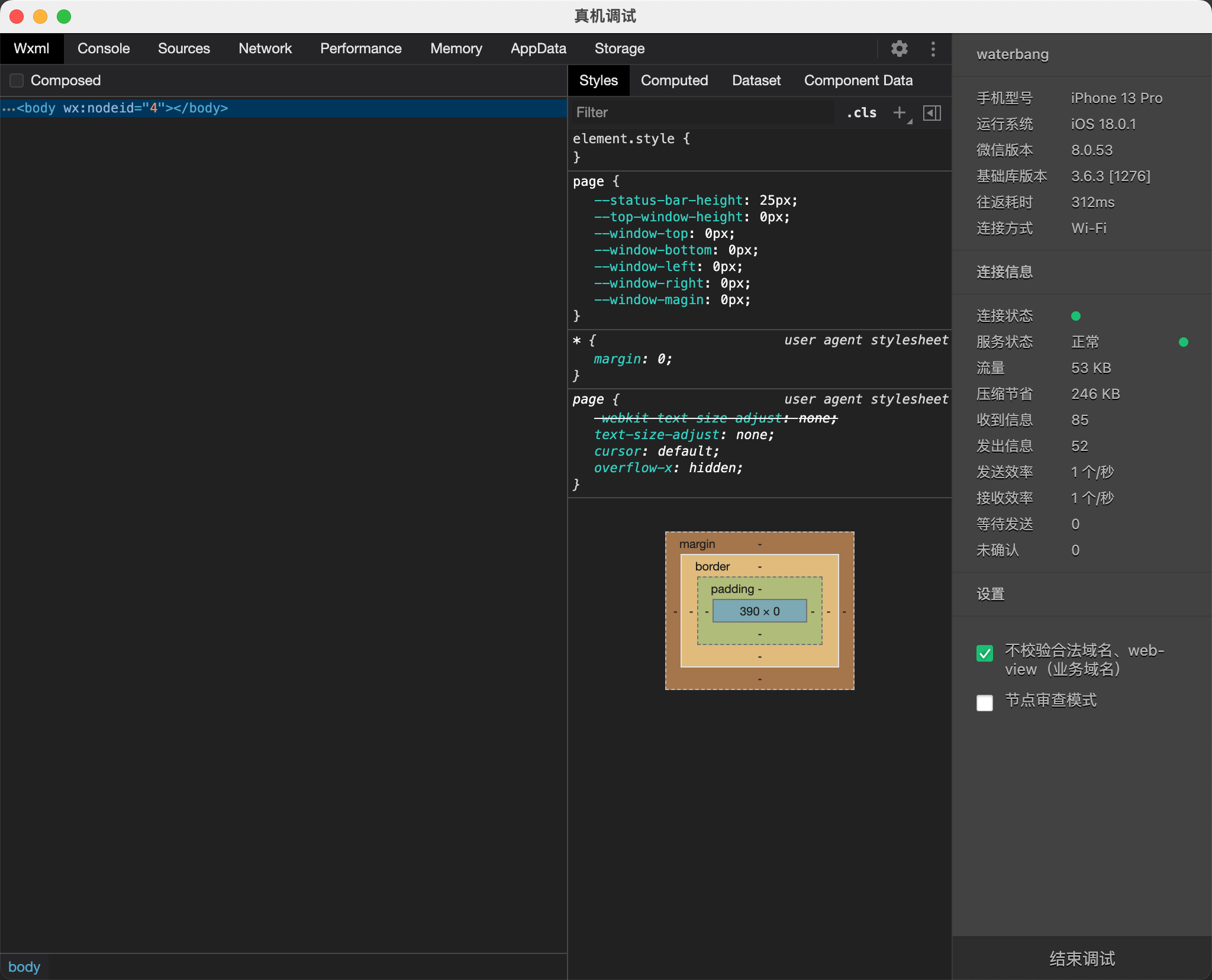1212x980 pixels.
Task: Click the green service status indicator dot
Action: pos(1183,342)
